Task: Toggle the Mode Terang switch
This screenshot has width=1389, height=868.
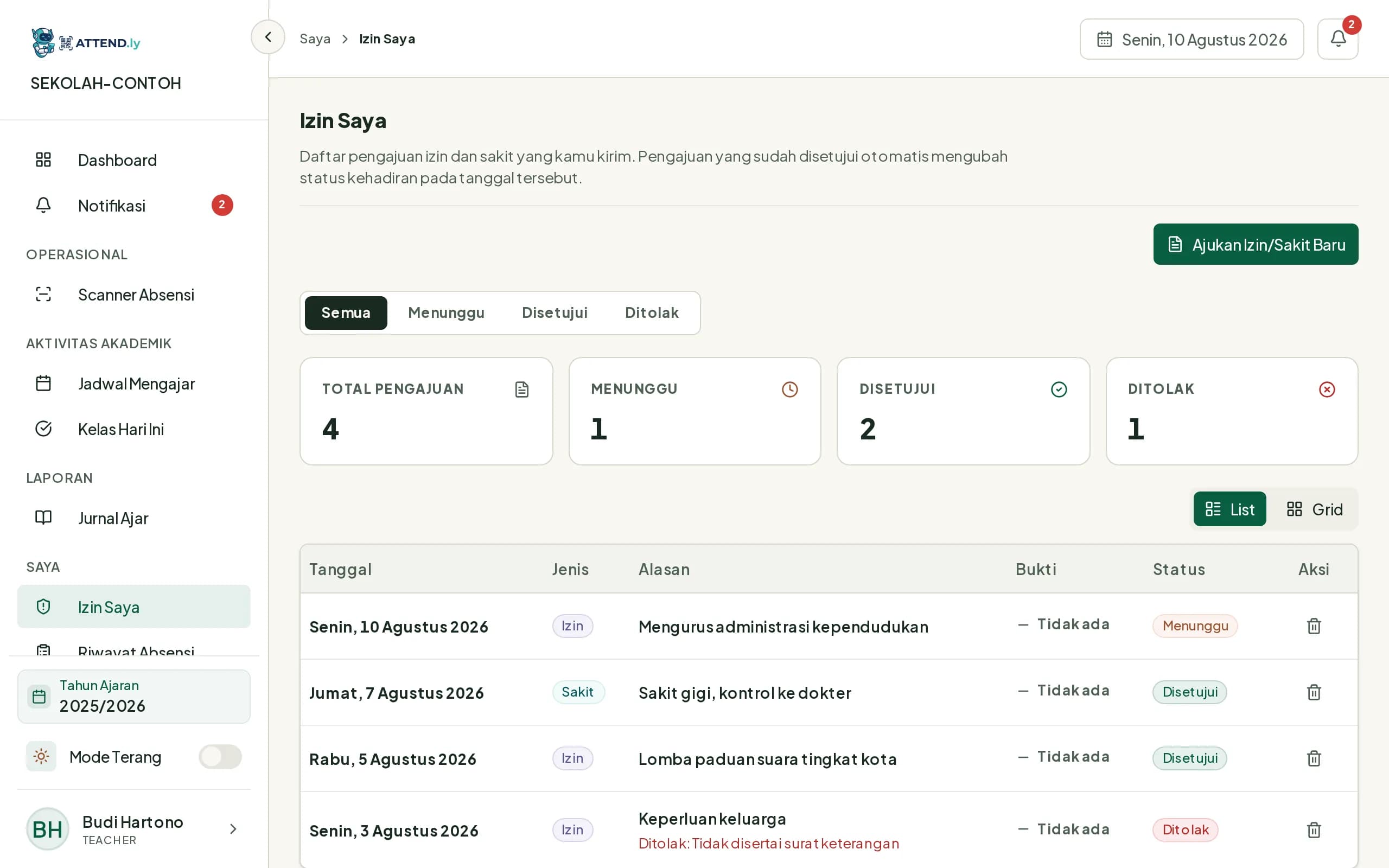Action: click(x=220, y=757)
